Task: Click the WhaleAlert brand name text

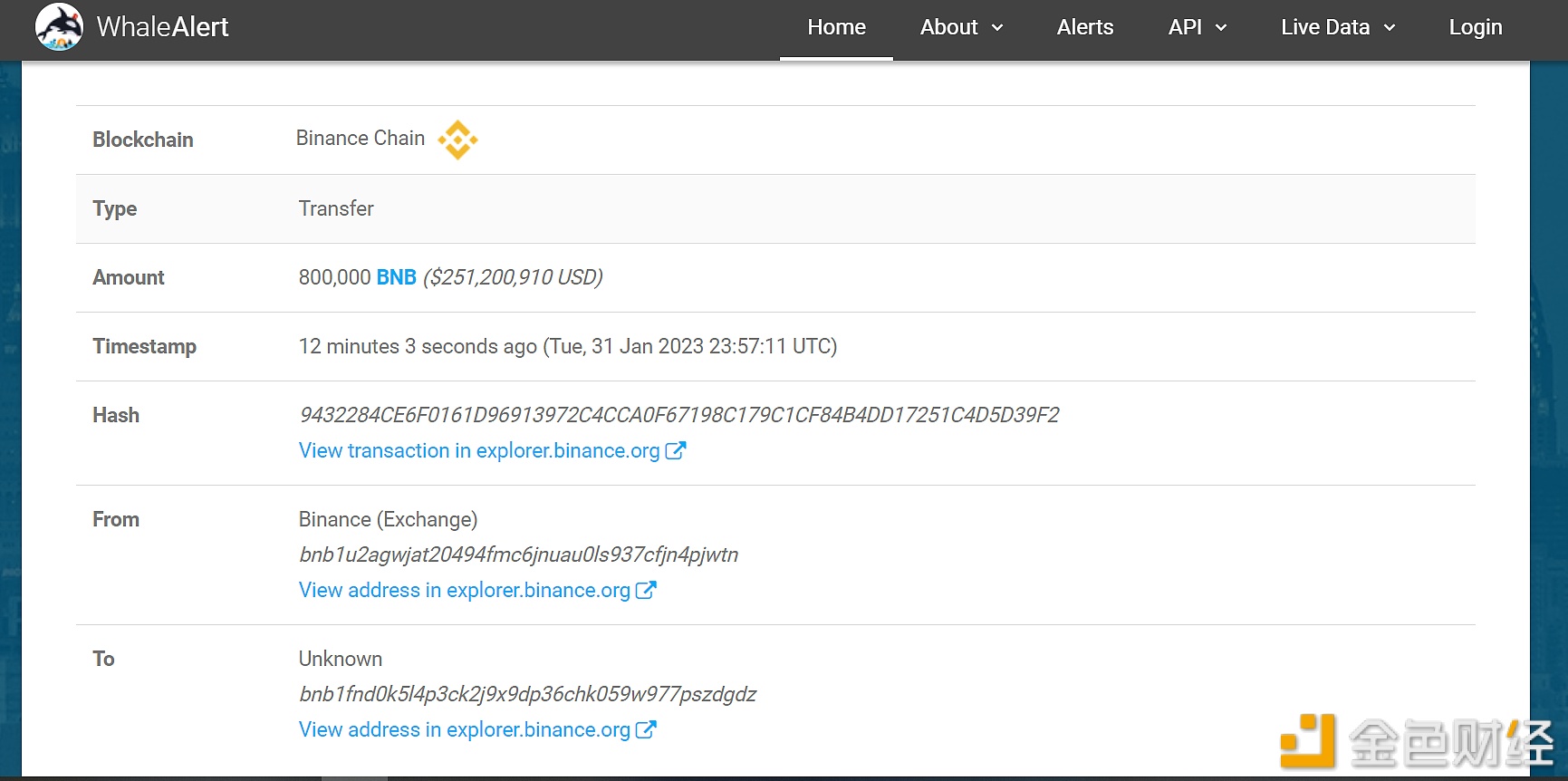Action: point(162,27)
